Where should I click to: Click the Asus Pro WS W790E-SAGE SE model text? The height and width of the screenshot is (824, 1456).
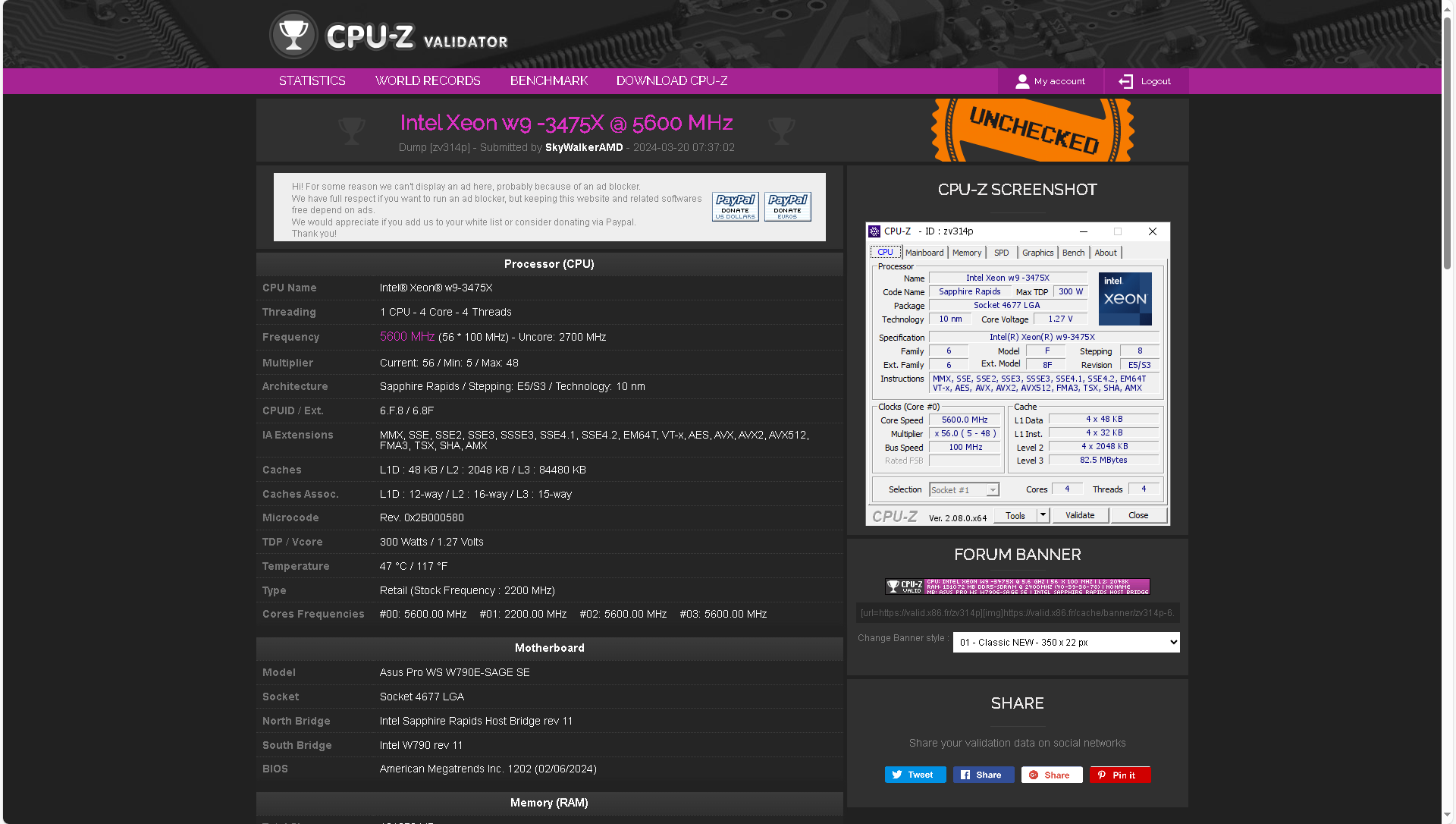pyautogui.click(x=455, y=672)
